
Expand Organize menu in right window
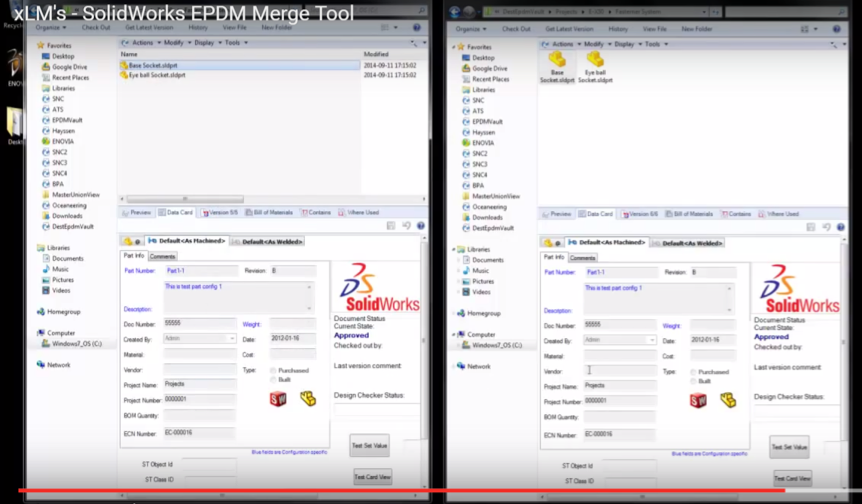471,29
